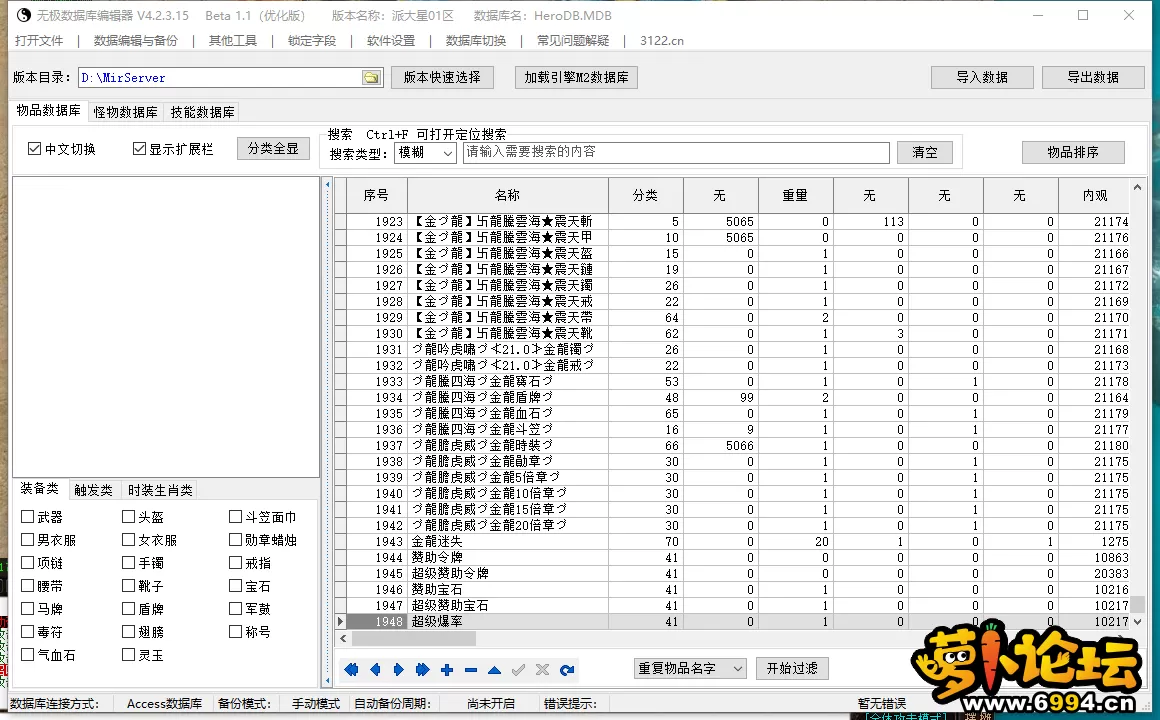The width and height of the screenshot is (1160, 720).
Task: Click the edit record triangle icon
Action: click(x=494, y=670)
